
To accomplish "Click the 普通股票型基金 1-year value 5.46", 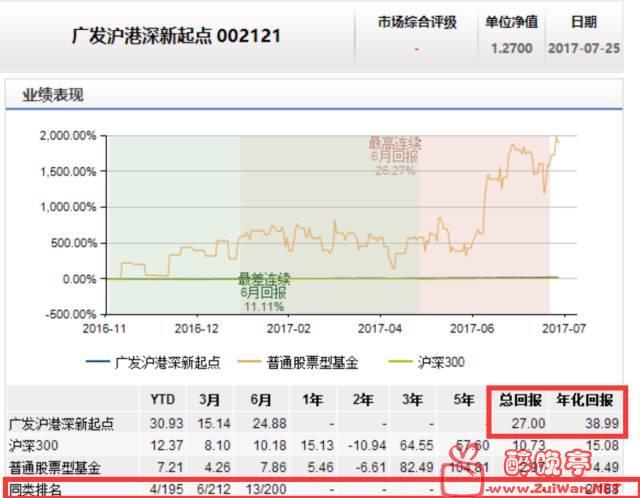I will [x=320, y=467].
